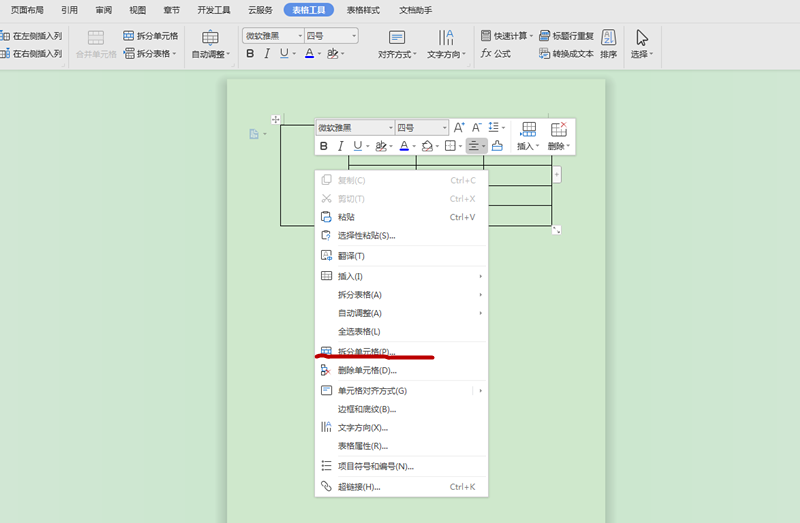Select 翻译(T) in the context menu

(402, 256)
